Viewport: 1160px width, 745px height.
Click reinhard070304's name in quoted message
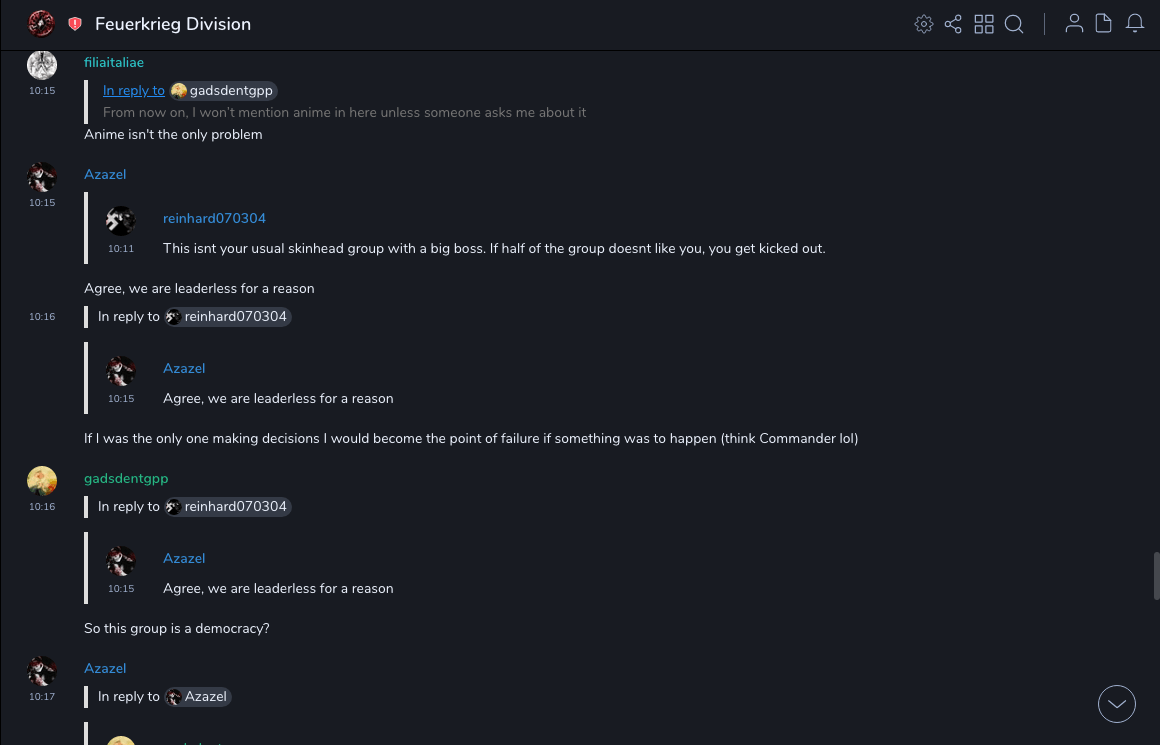(x=214, y=219)
